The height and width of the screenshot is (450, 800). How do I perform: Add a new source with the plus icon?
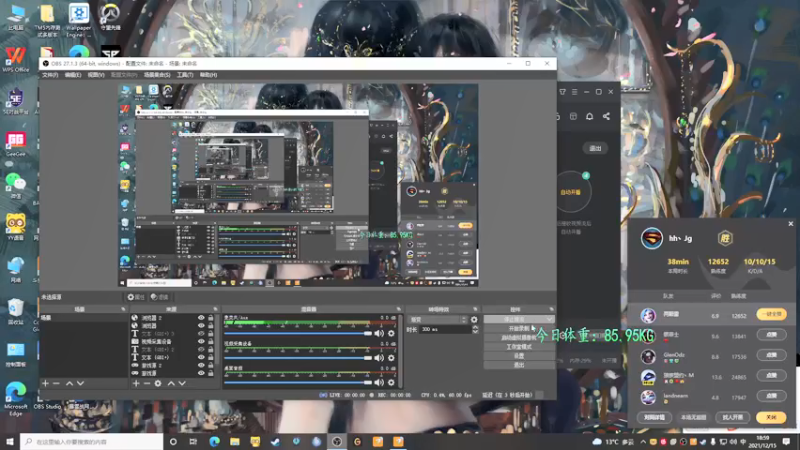134,383
